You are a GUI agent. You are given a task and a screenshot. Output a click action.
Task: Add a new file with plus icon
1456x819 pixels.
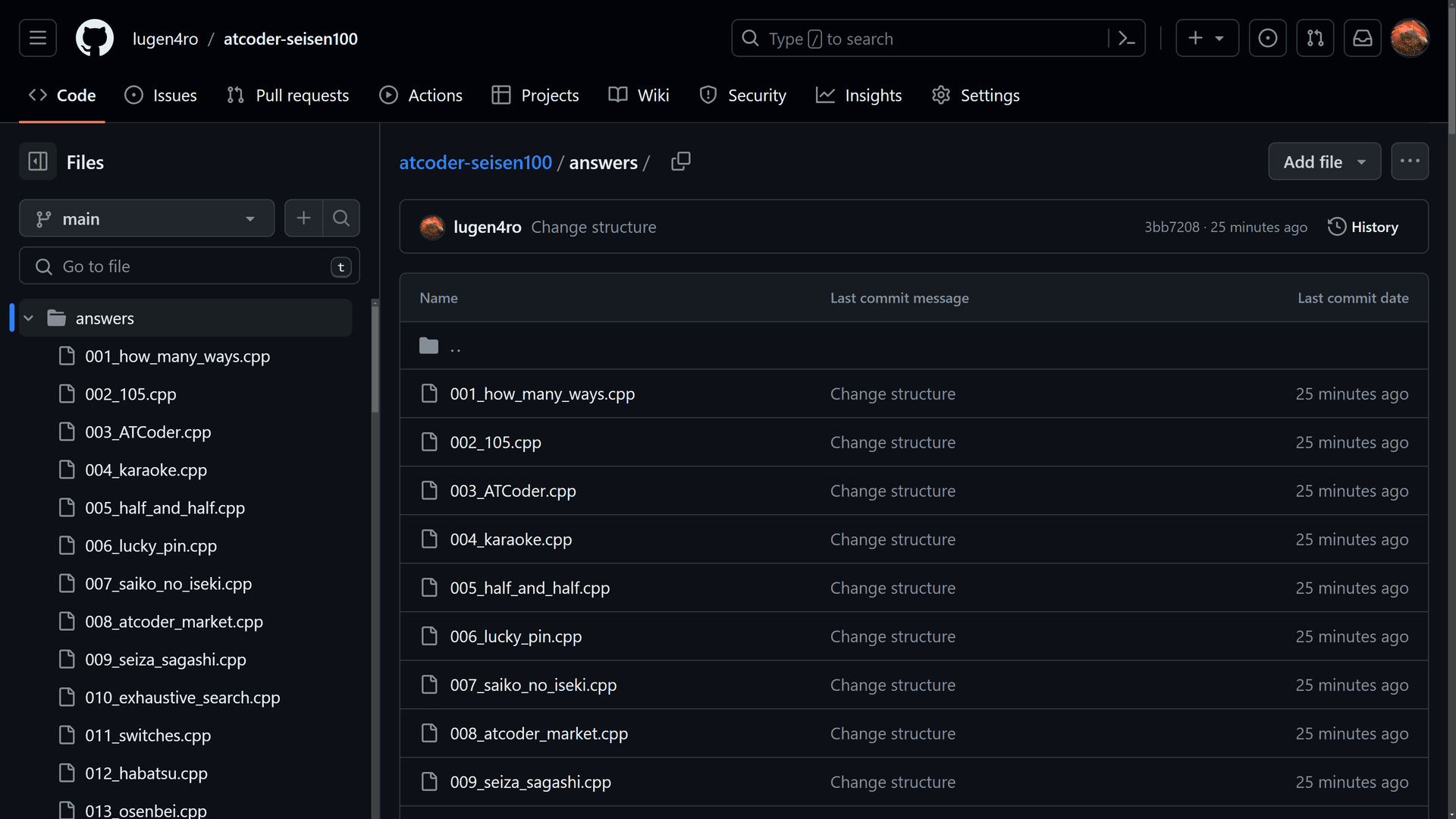[x=303, y=218]
